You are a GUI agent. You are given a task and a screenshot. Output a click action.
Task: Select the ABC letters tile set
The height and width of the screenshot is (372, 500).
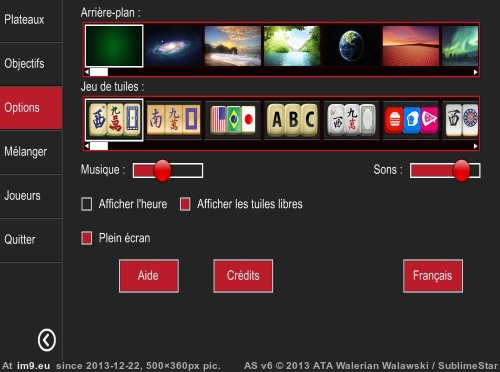tap(292, 120)
